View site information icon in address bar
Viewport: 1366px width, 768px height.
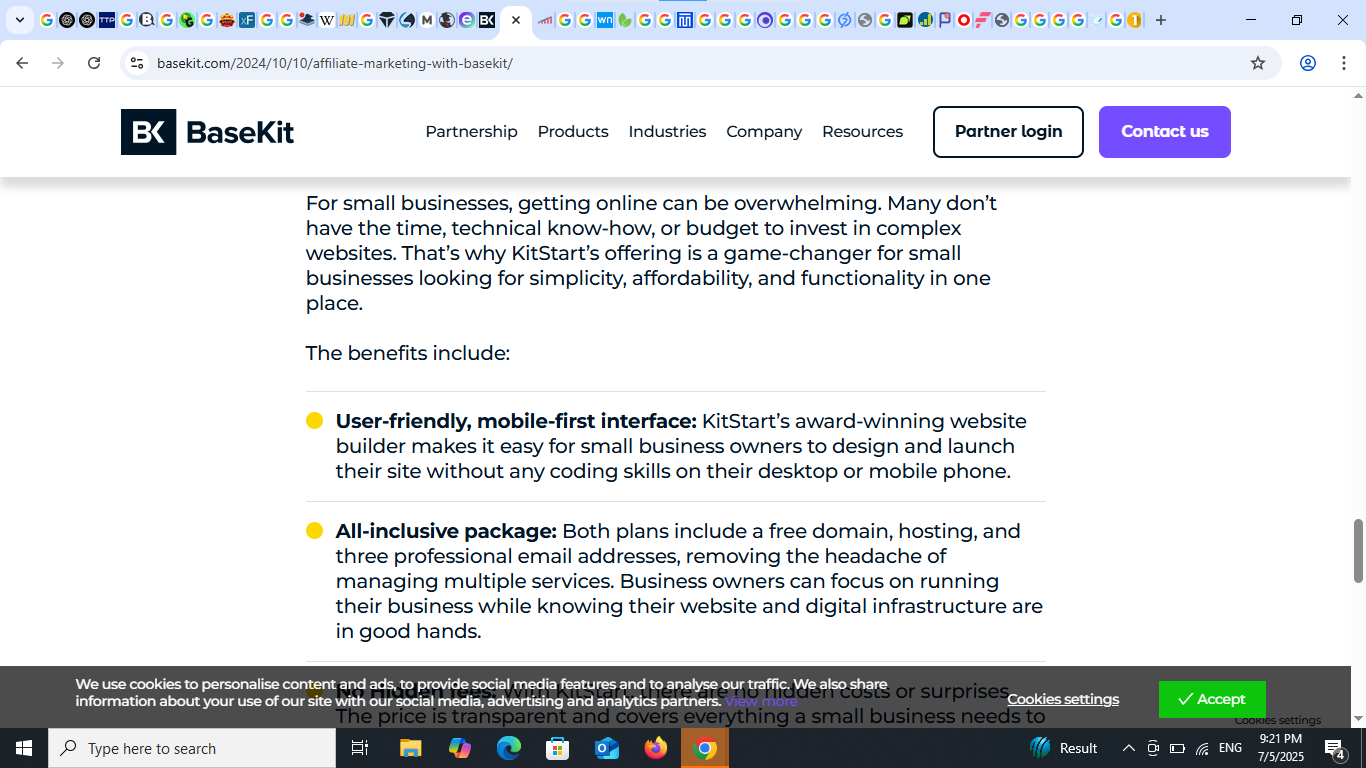[137, 63]
